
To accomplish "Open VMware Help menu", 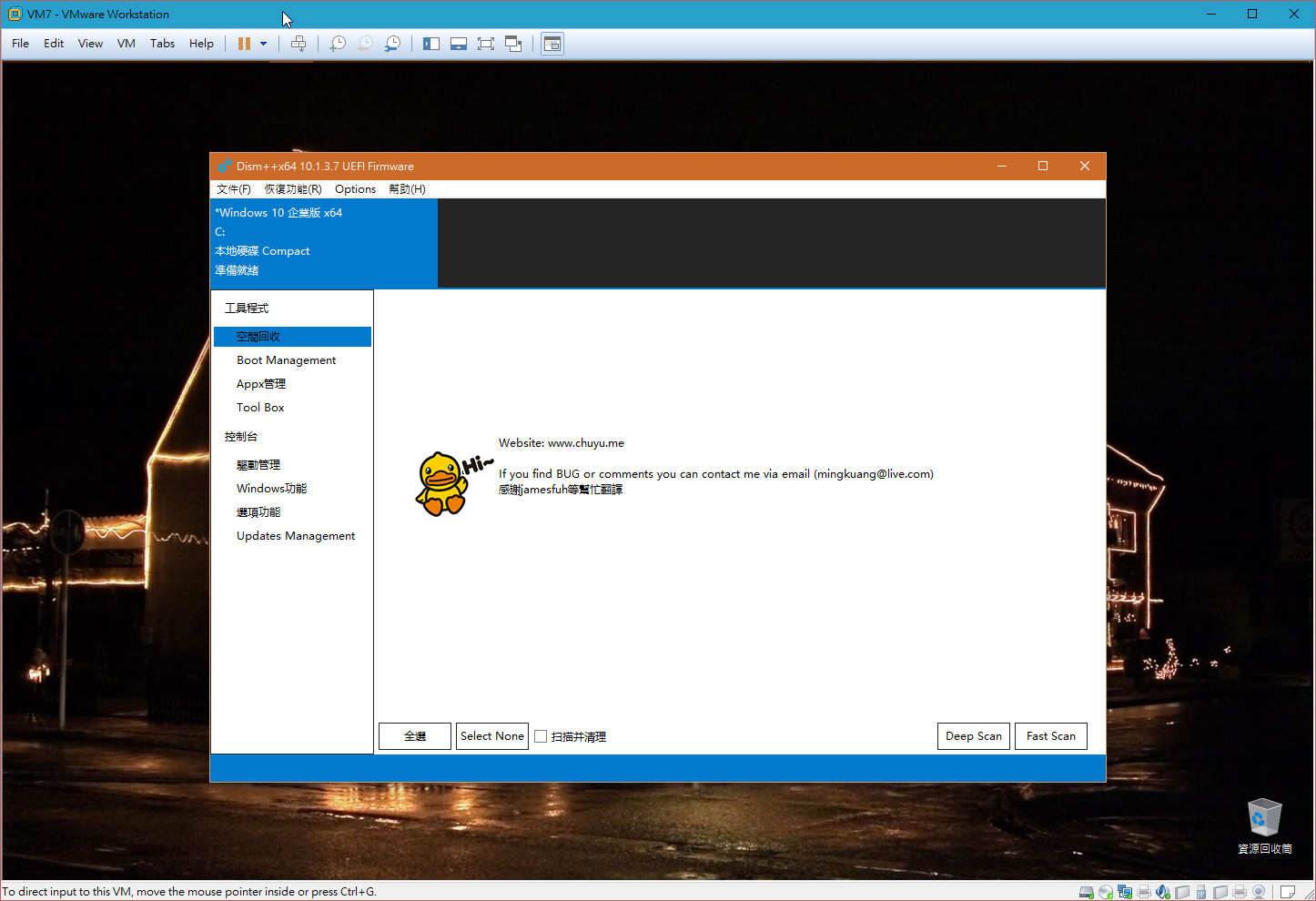I will [x=201, y=44].
